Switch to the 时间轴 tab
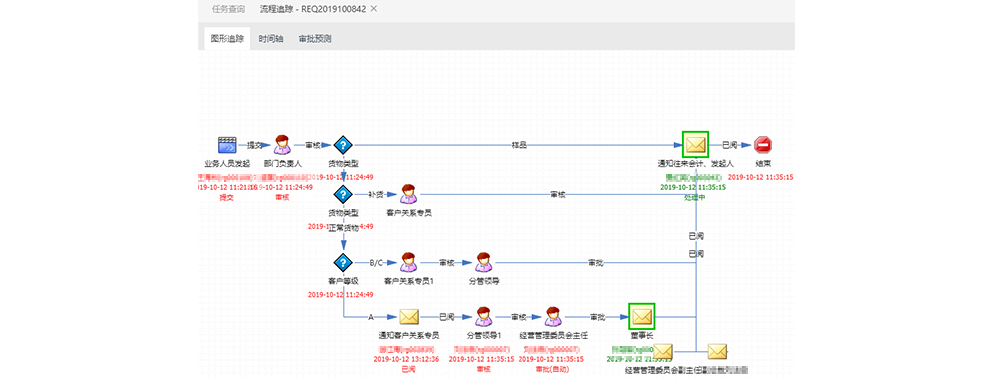Viewport: 1000px width, 378px height. [271, 39]
